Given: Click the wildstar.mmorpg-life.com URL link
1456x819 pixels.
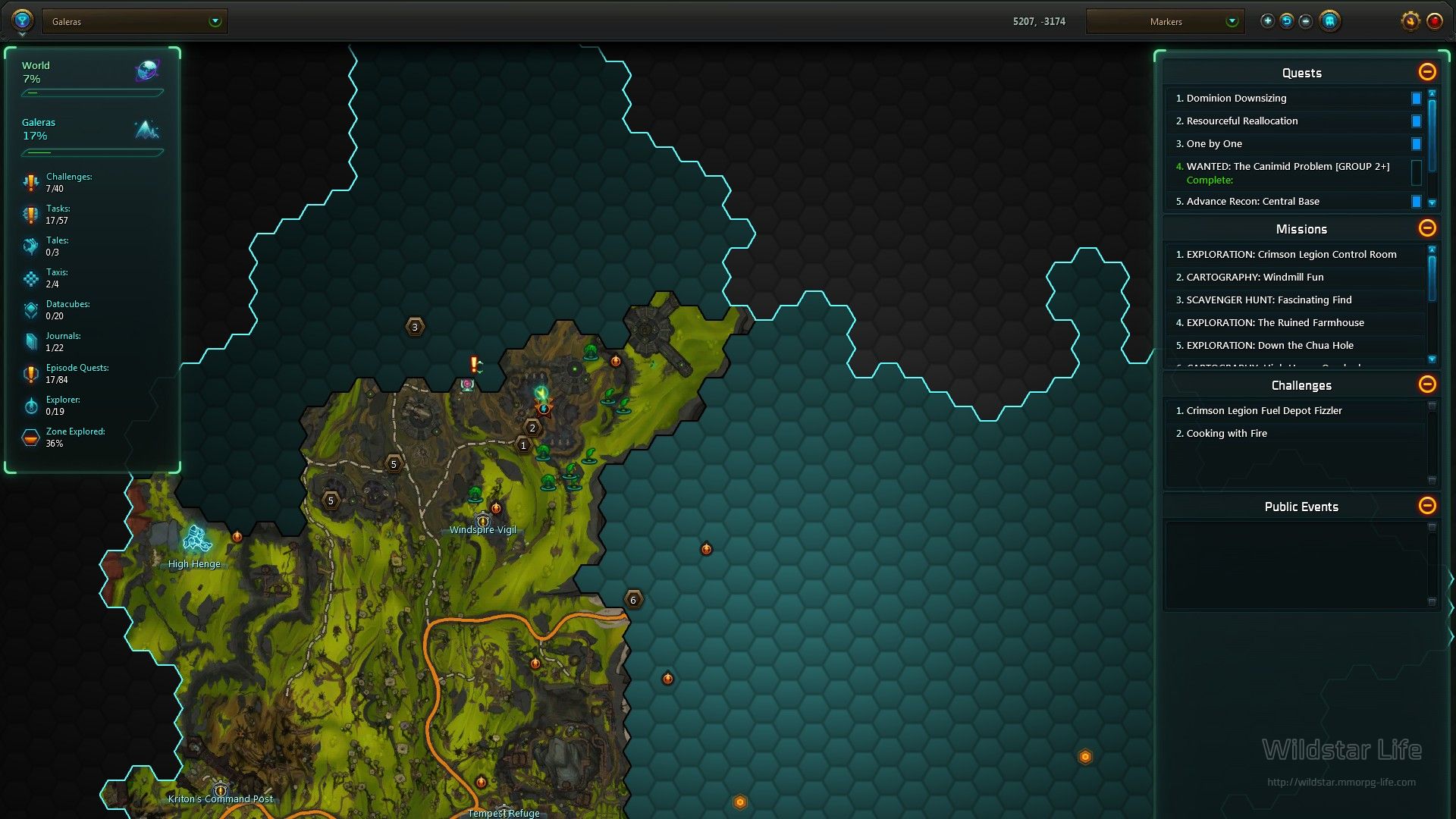Looking at the screenshot, I should [1341, 782].
